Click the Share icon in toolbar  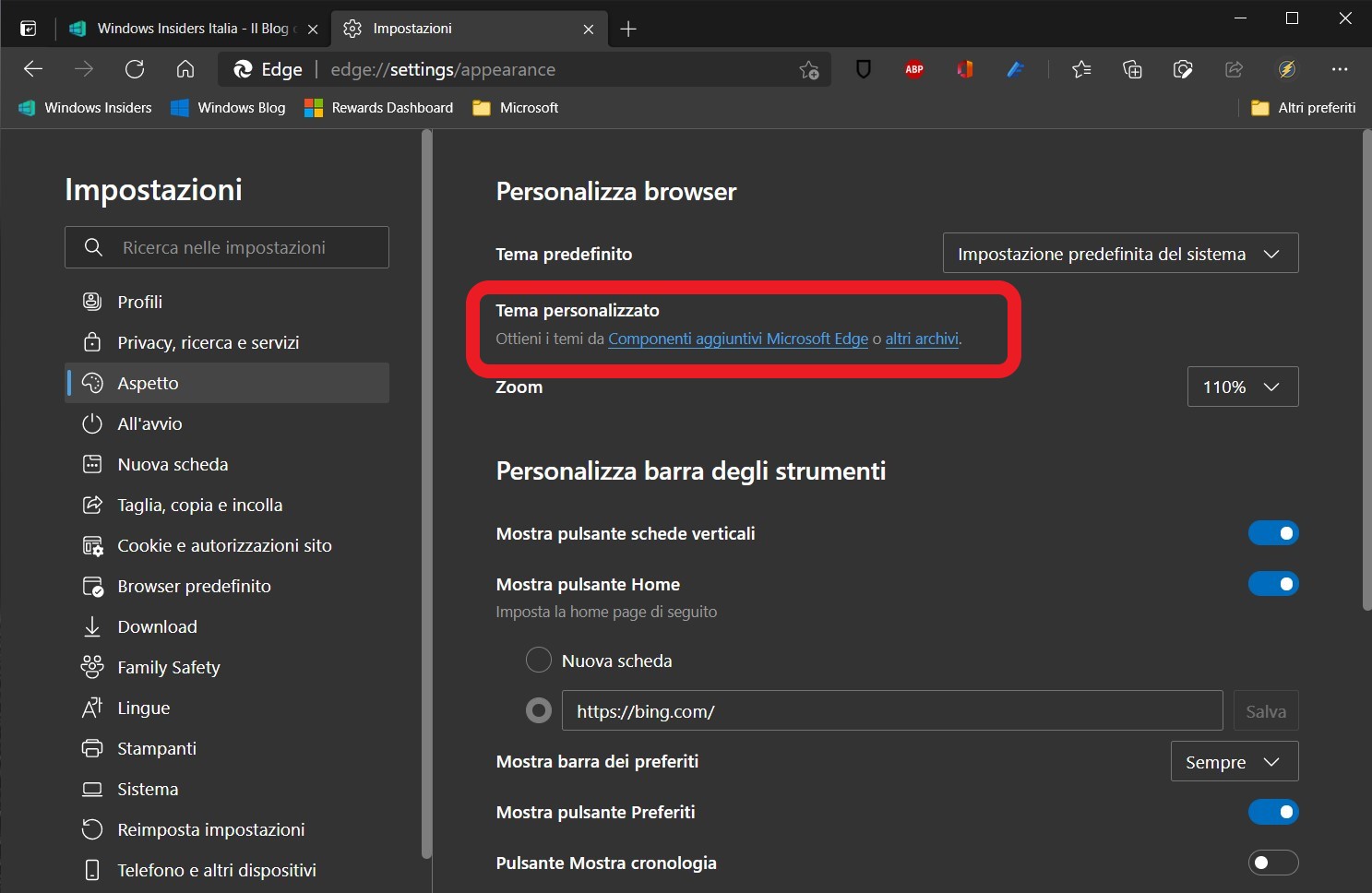tap(1235, 69)
